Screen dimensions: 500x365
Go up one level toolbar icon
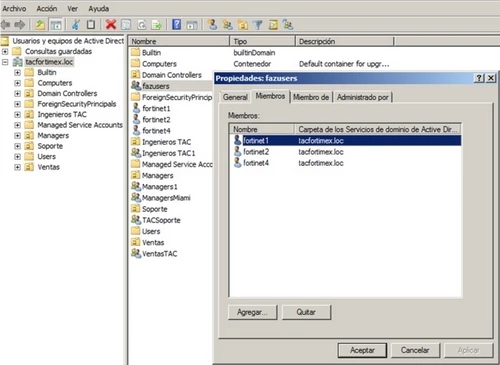coord(40,24)
